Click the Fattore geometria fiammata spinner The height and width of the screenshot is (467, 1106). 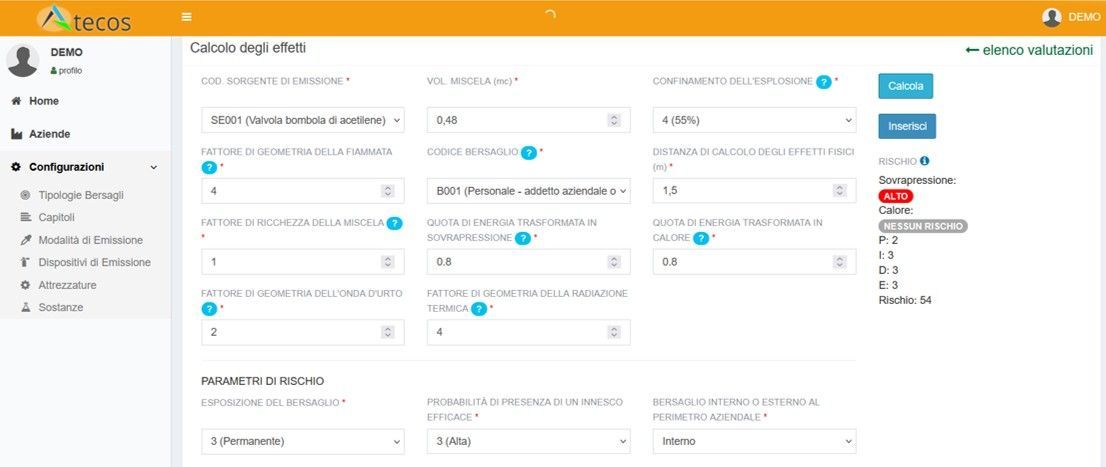tap(388, 191)
